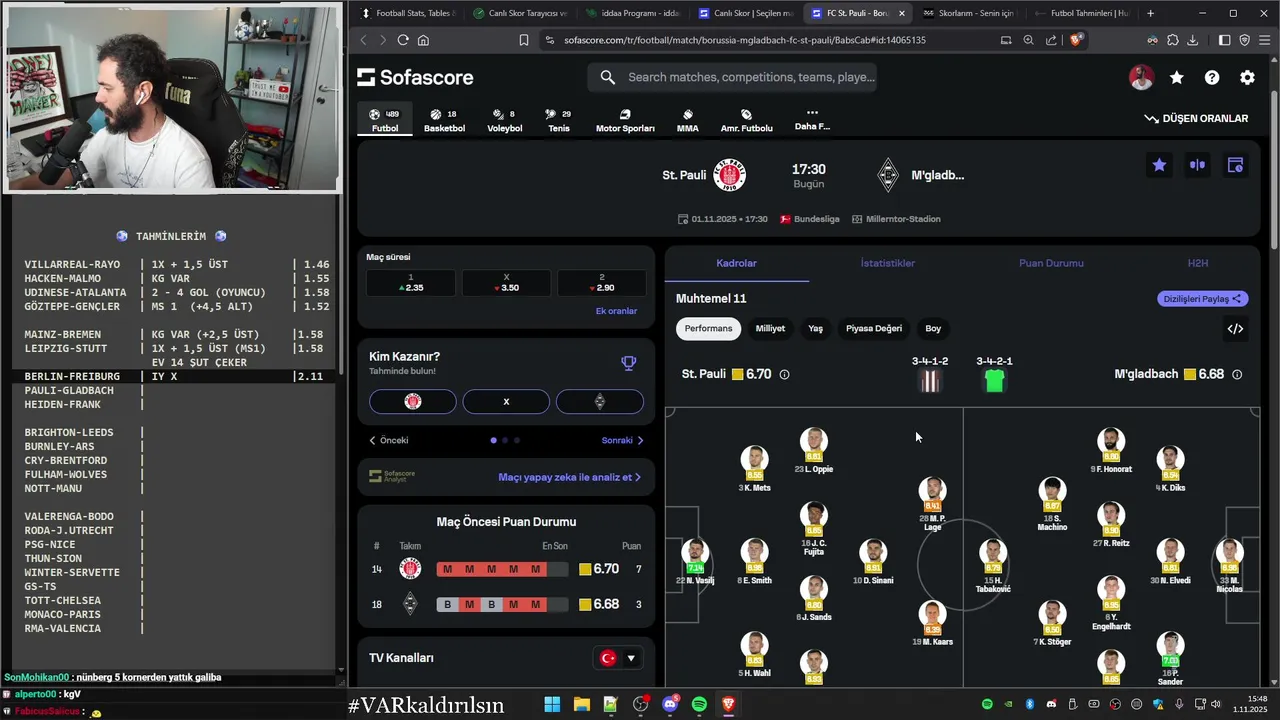This screenshot has width=1280, height=720.
Task: Open the favorites star in Sofascore header
Action: pos(1176,77)
